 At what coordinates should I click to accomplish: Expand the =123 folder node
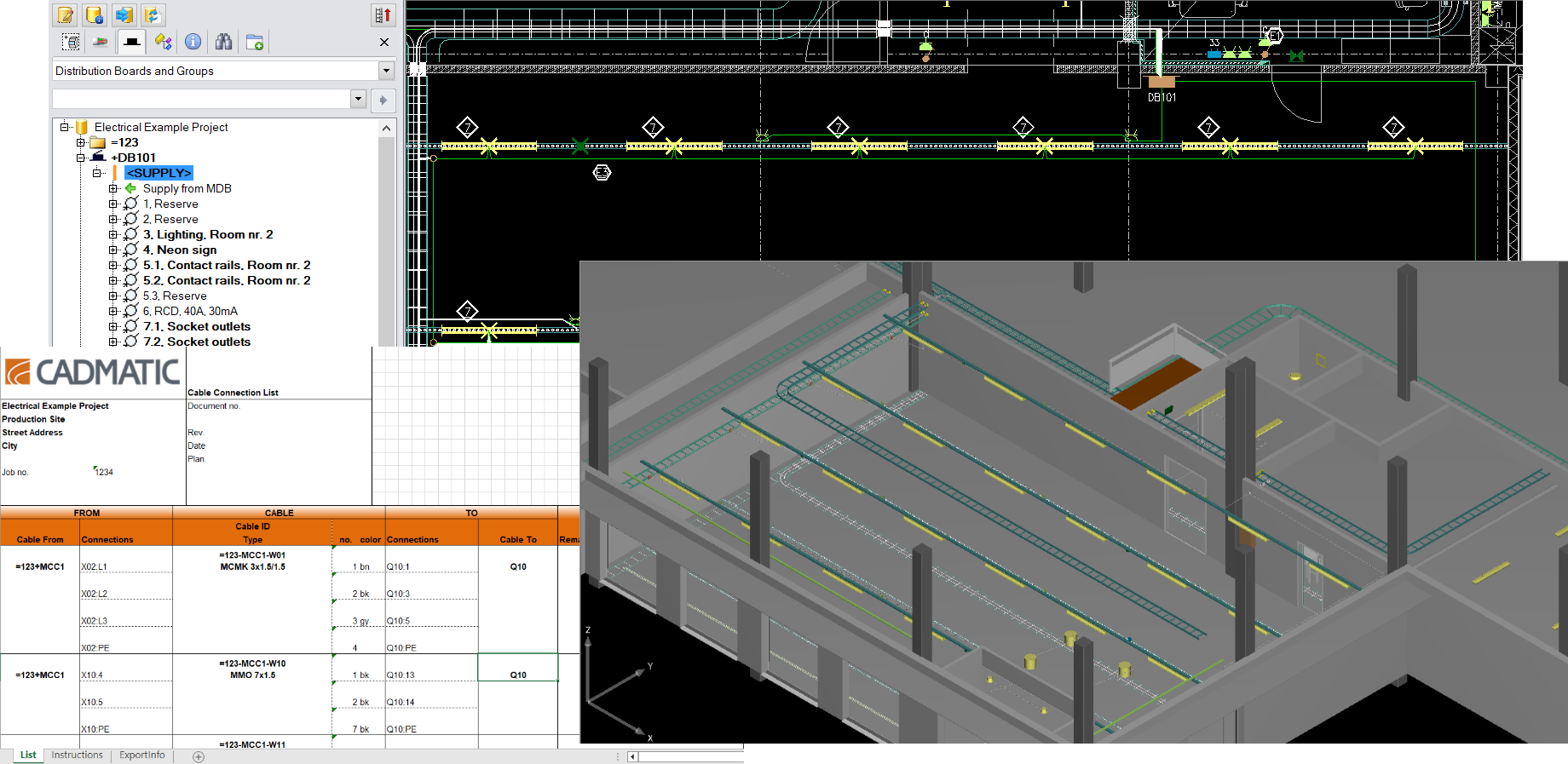[81, 142]
